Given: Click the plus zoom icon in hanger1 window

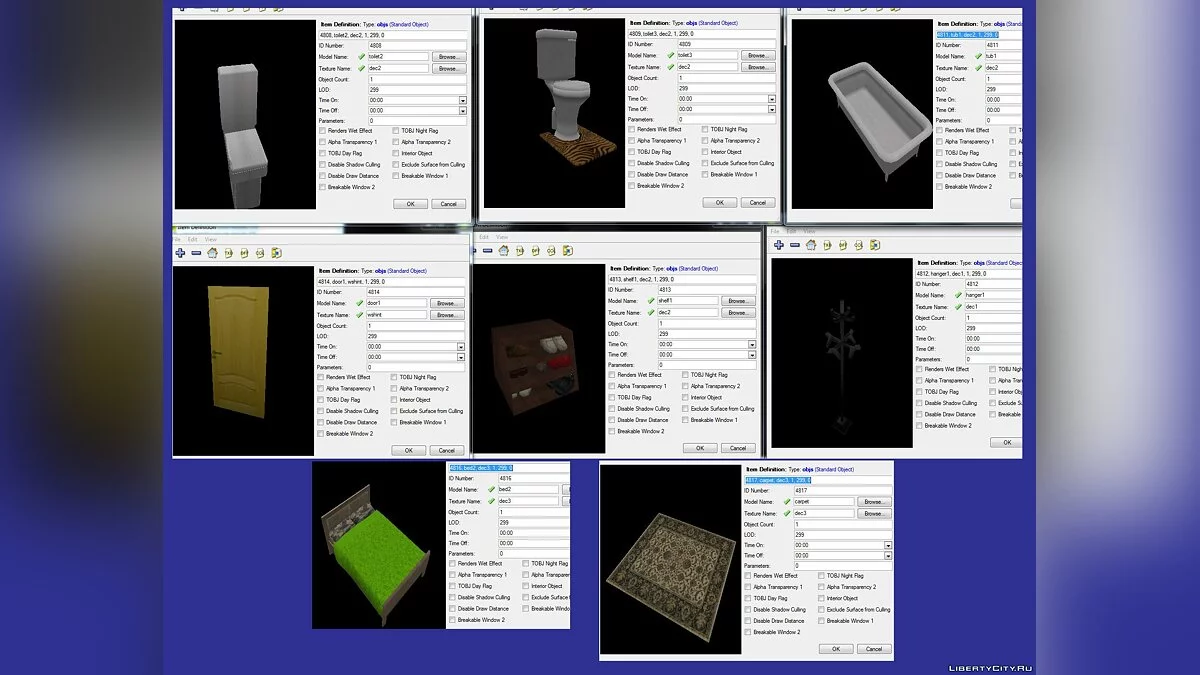Looking at the screenshot, I should tap(777, 245).
